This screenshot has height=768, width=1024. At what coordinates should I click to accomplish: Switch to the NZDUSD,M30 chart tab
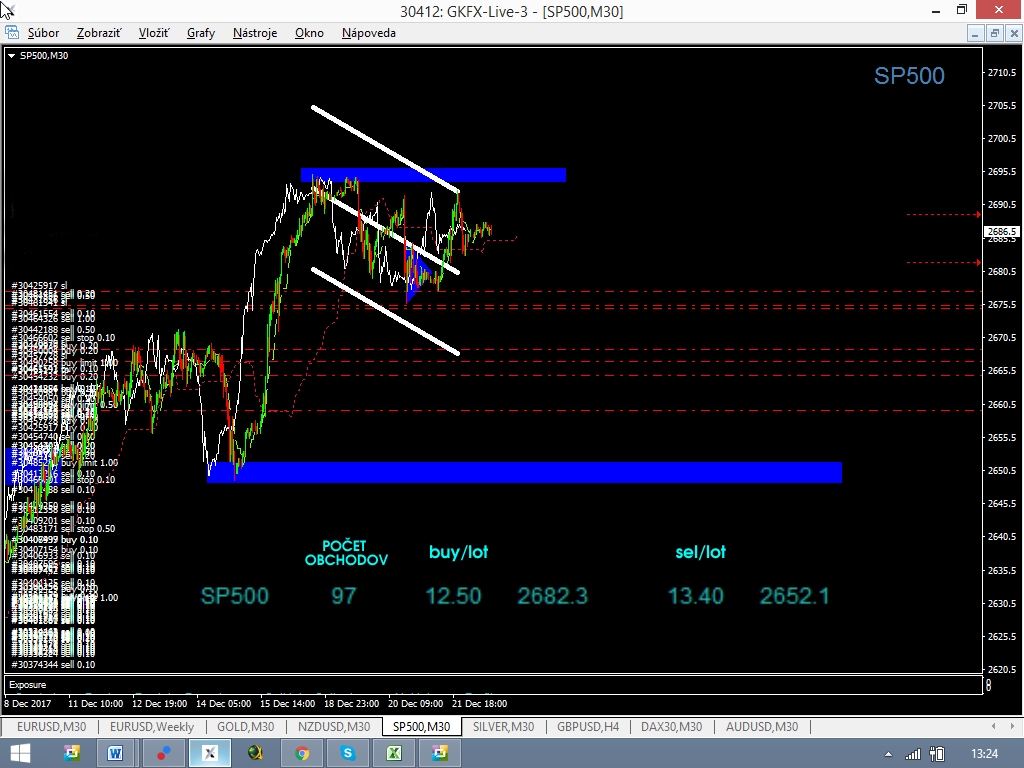334,726
